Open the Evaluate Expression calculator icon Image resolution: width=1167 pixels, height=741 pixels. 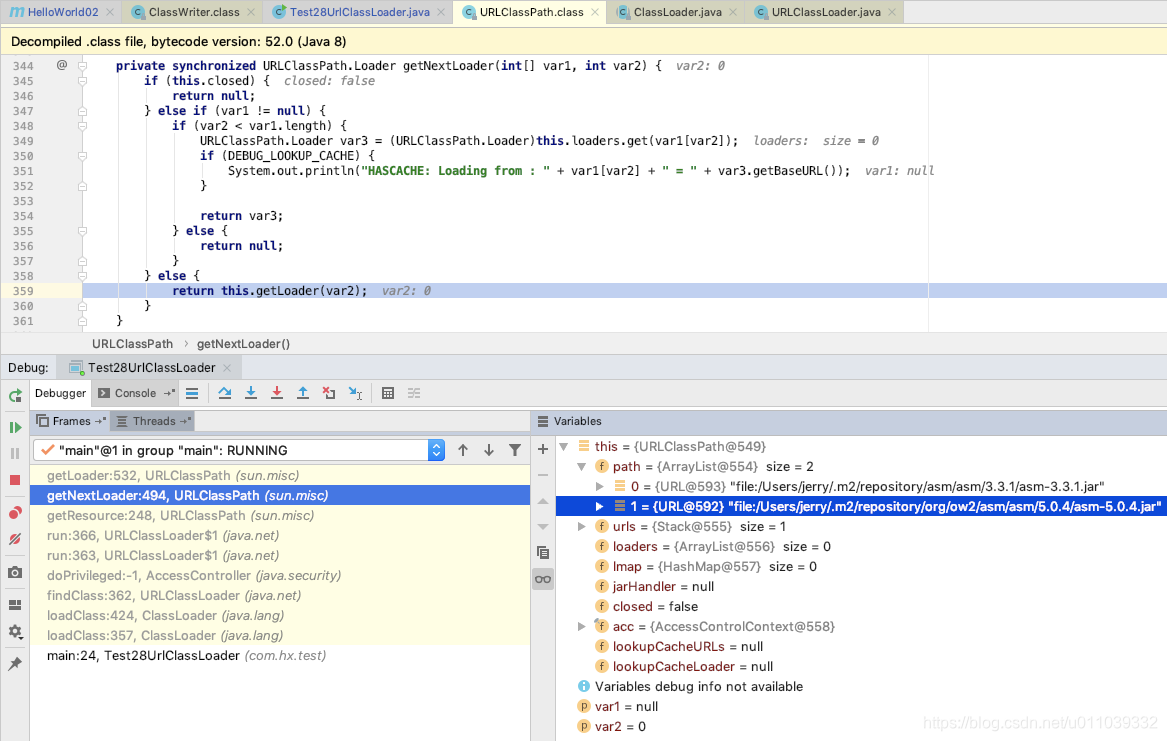point(387,393)
